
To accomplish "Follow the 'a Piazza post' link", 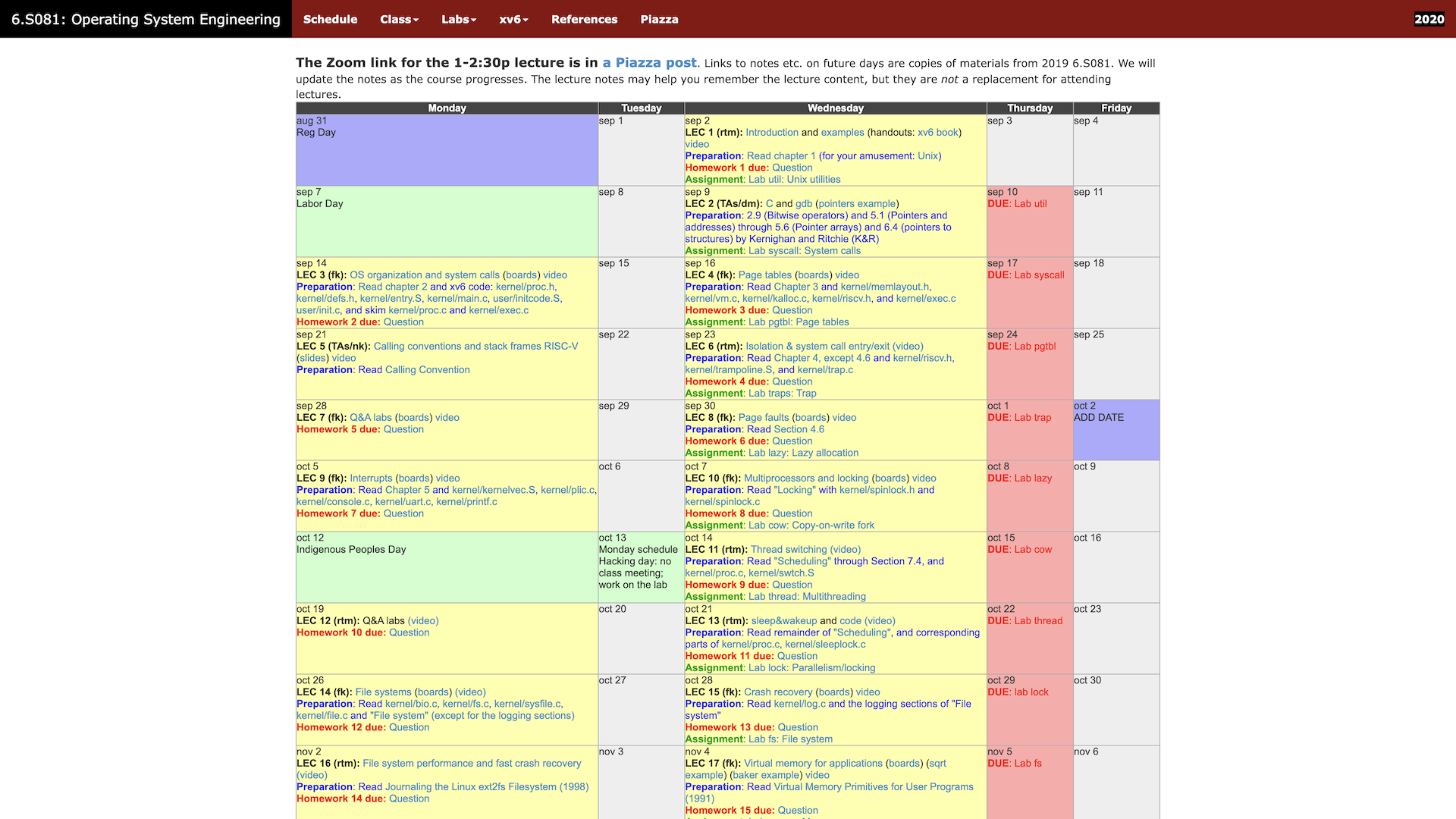I will 649,63.
